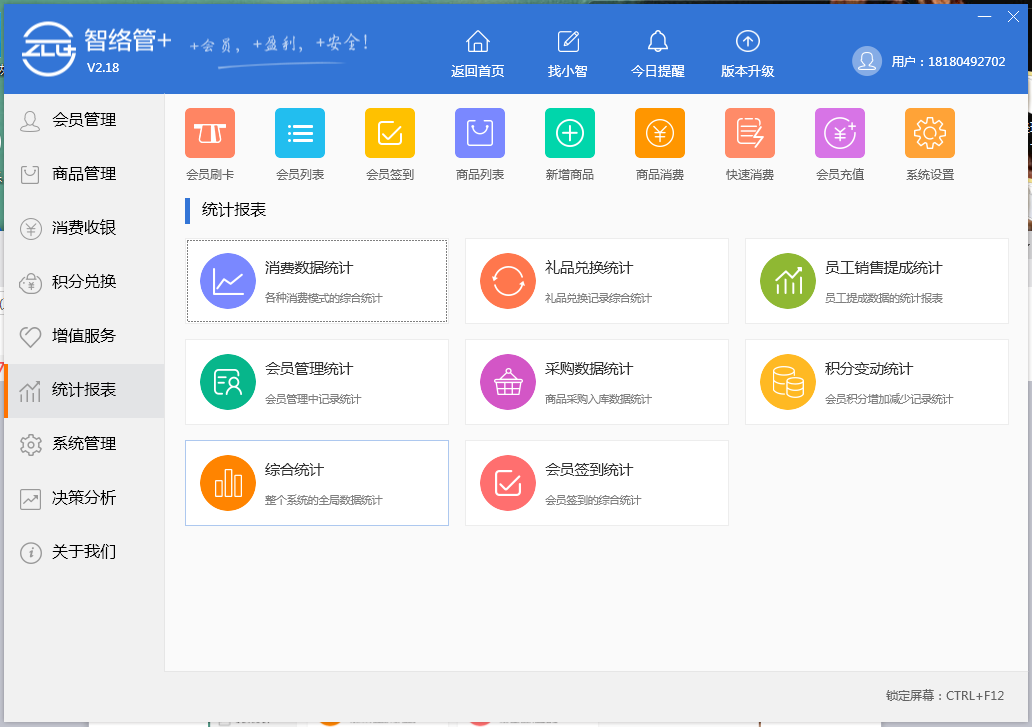Screen dimensions: 1032x727
Task: Click 版本升级 to check for upgrades
Action: coord(747,51)
